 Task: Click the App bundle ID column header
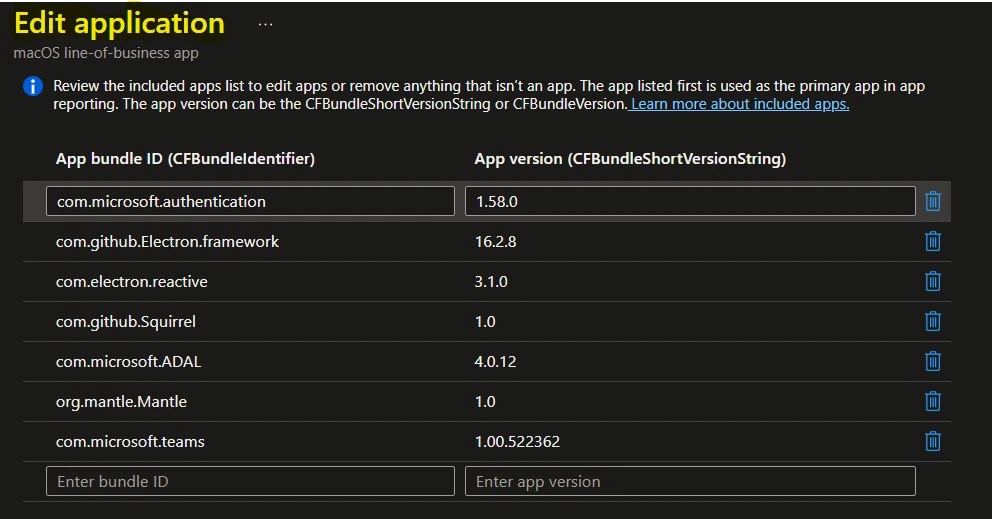tap(185, 159)
